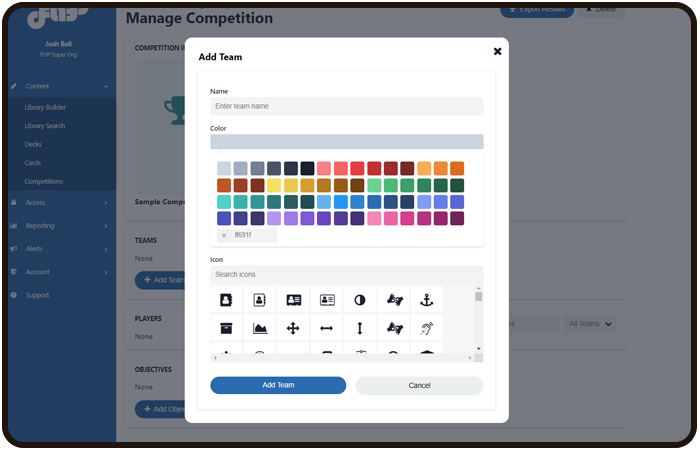700x450 pixels.
Task: Open the Cards page
Action: (33, 163)
